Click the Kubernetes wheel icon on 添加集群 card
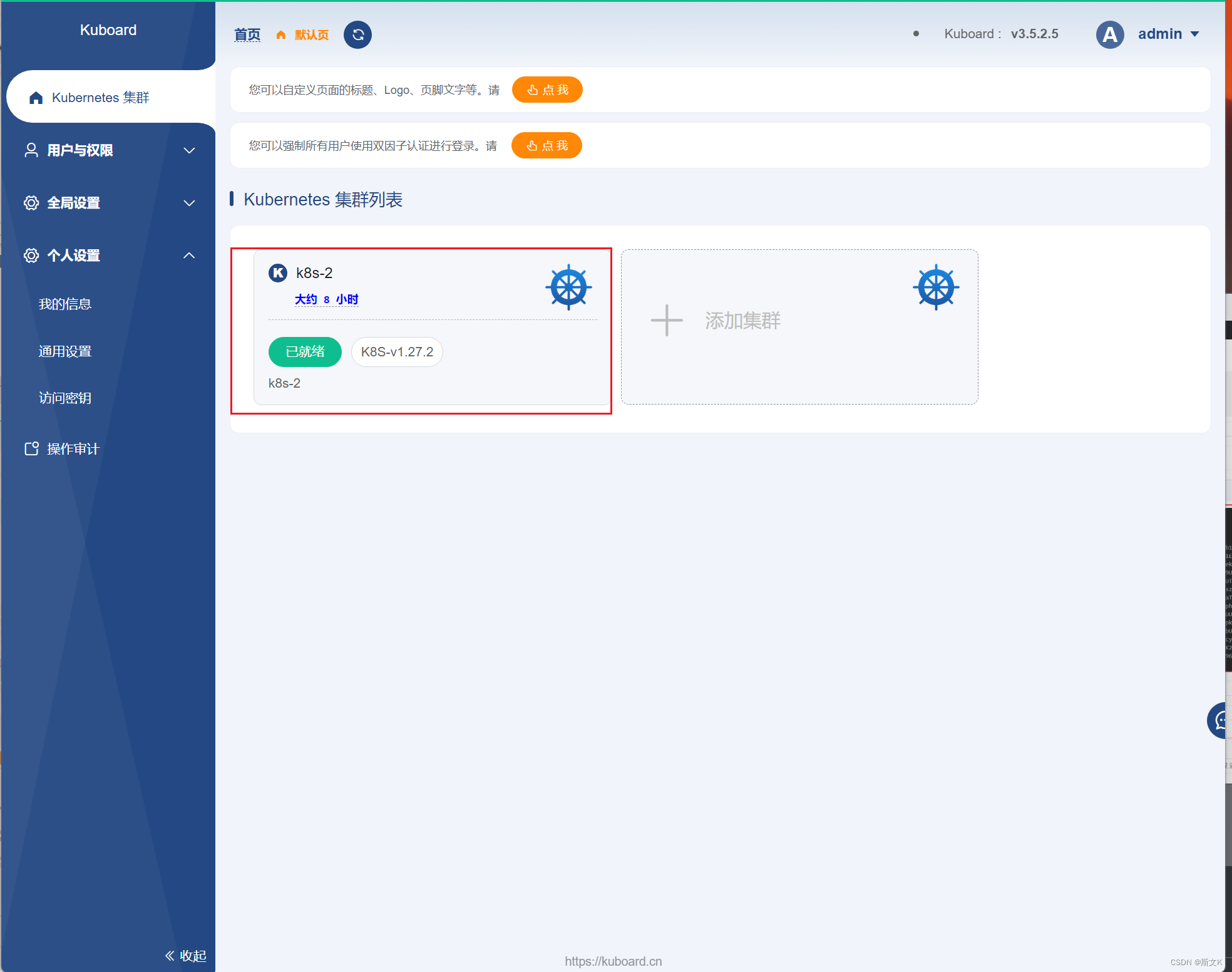Image resolution: width=1232 pixels, height=972 pixels. coord(936,287)
